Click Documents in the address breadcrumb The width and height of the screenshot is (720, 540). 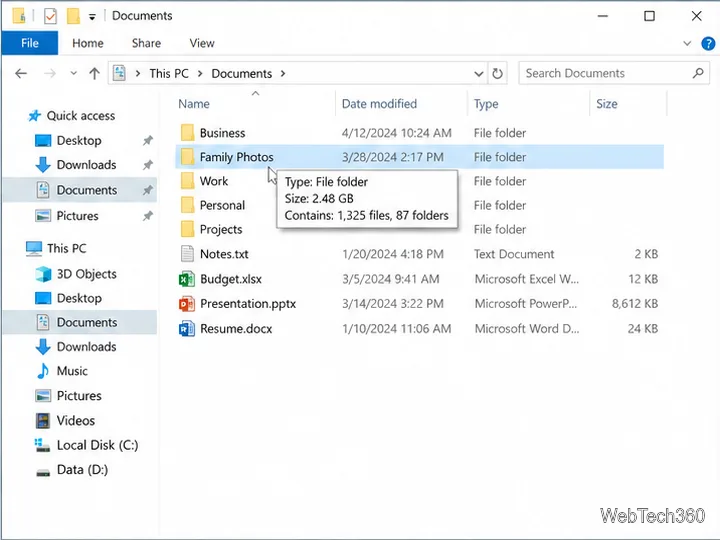click(242, 73)
